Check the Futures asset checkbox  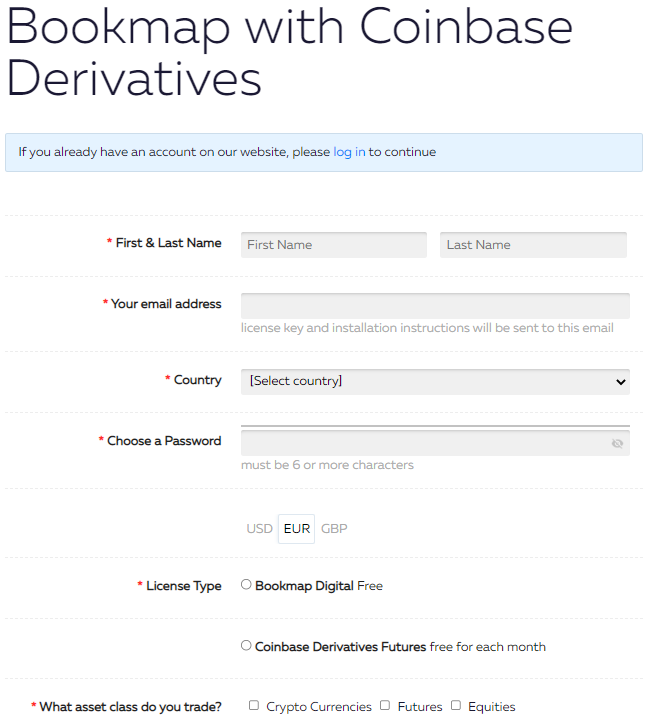coord(385,705)
